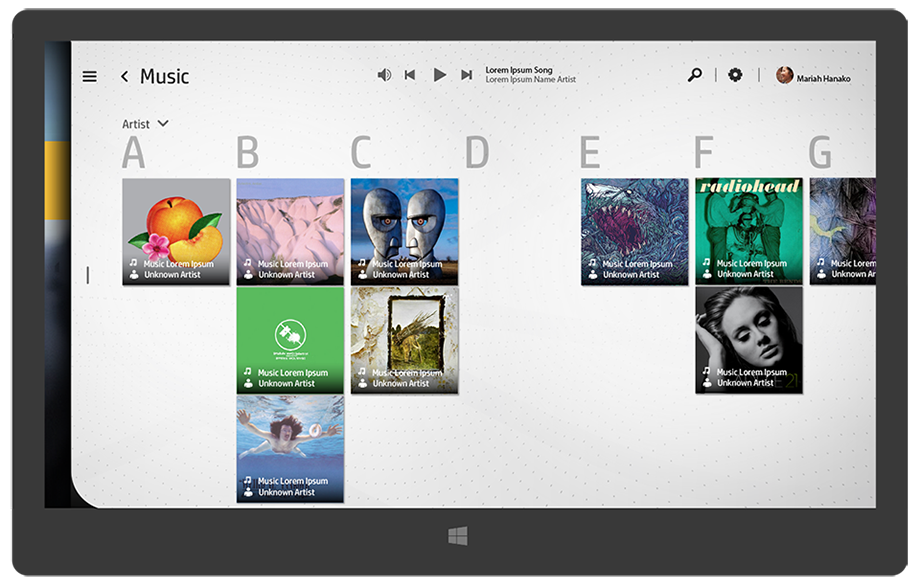Open the pink mountain album cover

pos(290,232)
